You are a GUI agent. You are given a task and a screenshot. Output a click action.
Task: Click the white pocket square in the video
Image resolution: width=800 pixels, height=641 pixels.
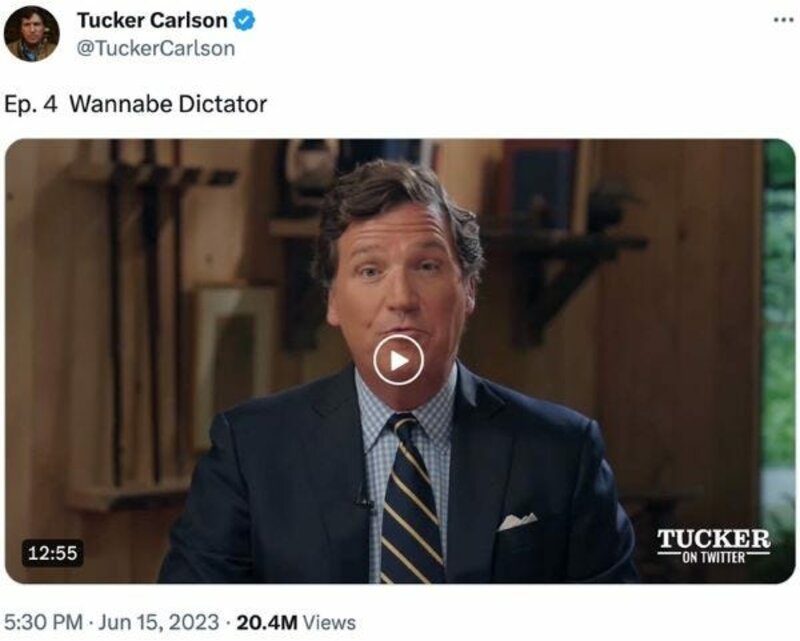point(517,520)
